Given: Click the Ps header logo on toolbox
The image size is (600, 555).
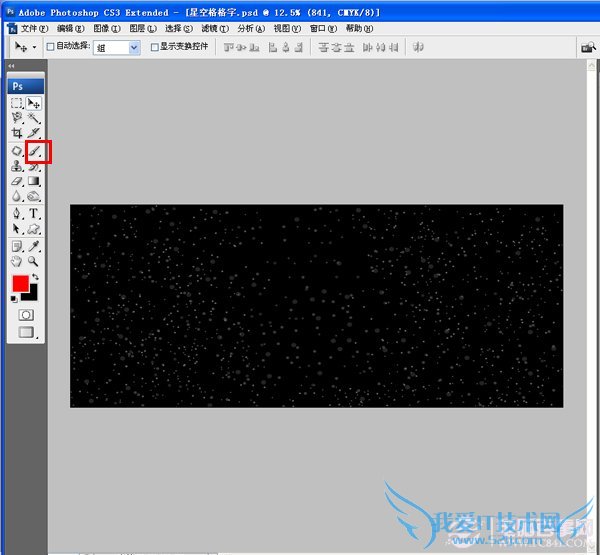Looking at the screenshot, I should click(26, 86).
